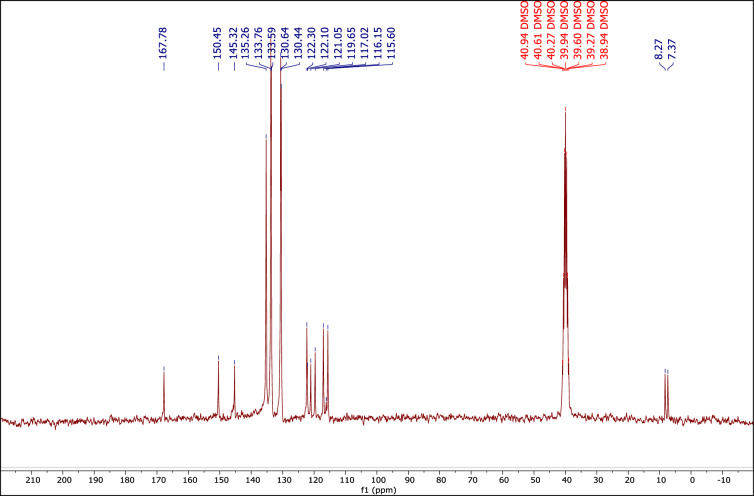The height and width of the screenshot is (496, 754).
Task: Pick the 130.64 peak label
Action: coord(285,43)
